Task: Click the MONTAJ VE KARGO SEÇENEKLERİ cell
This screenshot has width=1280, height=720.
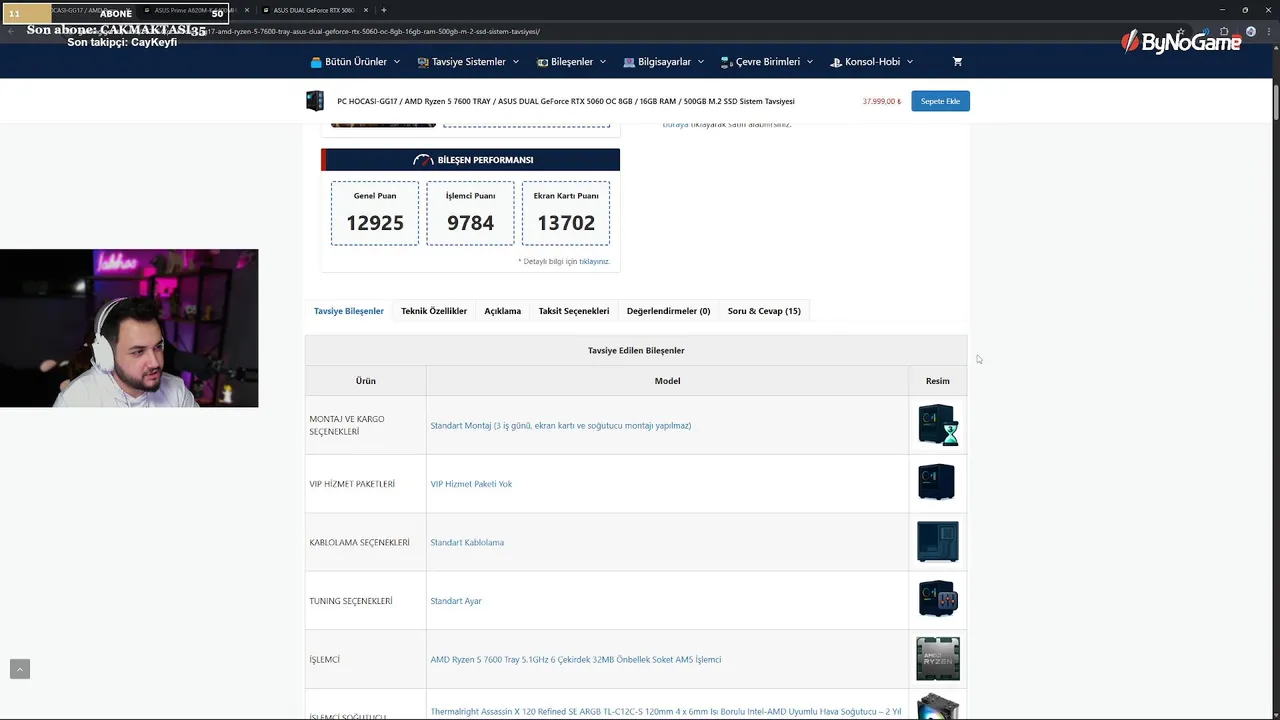Action: [x=366, y=425]
